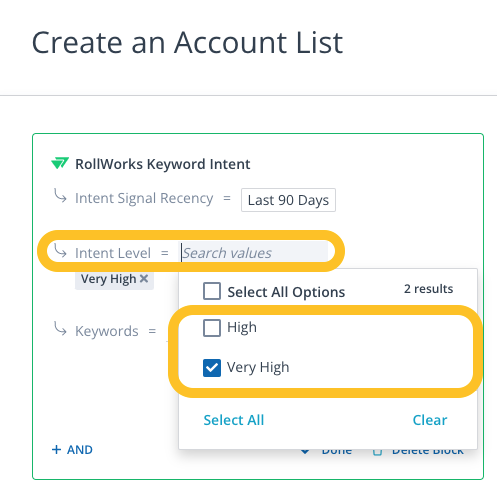The width and height of the screenshot is (497, 491).
Task: Uncheck the Very High checkbox
Action: [x=212, y=368]
